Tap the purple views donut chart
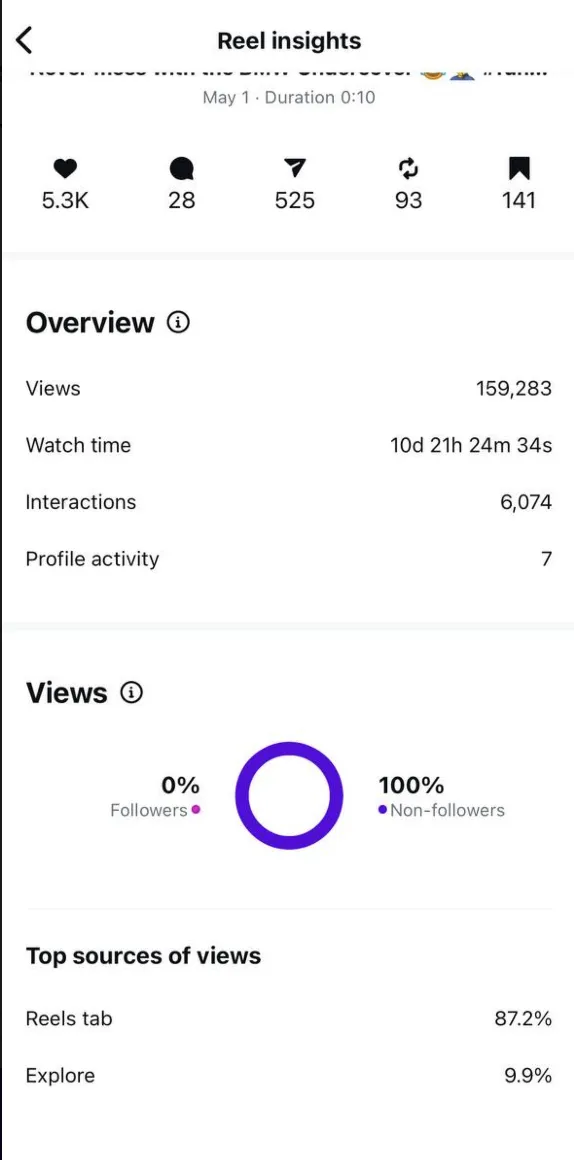Image resolution: width=574 pixels, height=1160 pixels. 288,795
